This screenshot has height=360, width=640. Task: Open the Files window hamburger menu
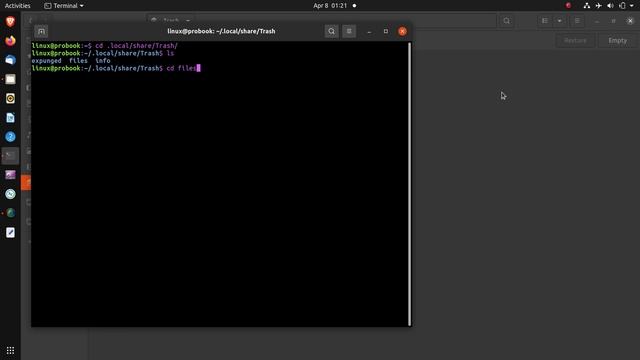[x=577, y=21]
